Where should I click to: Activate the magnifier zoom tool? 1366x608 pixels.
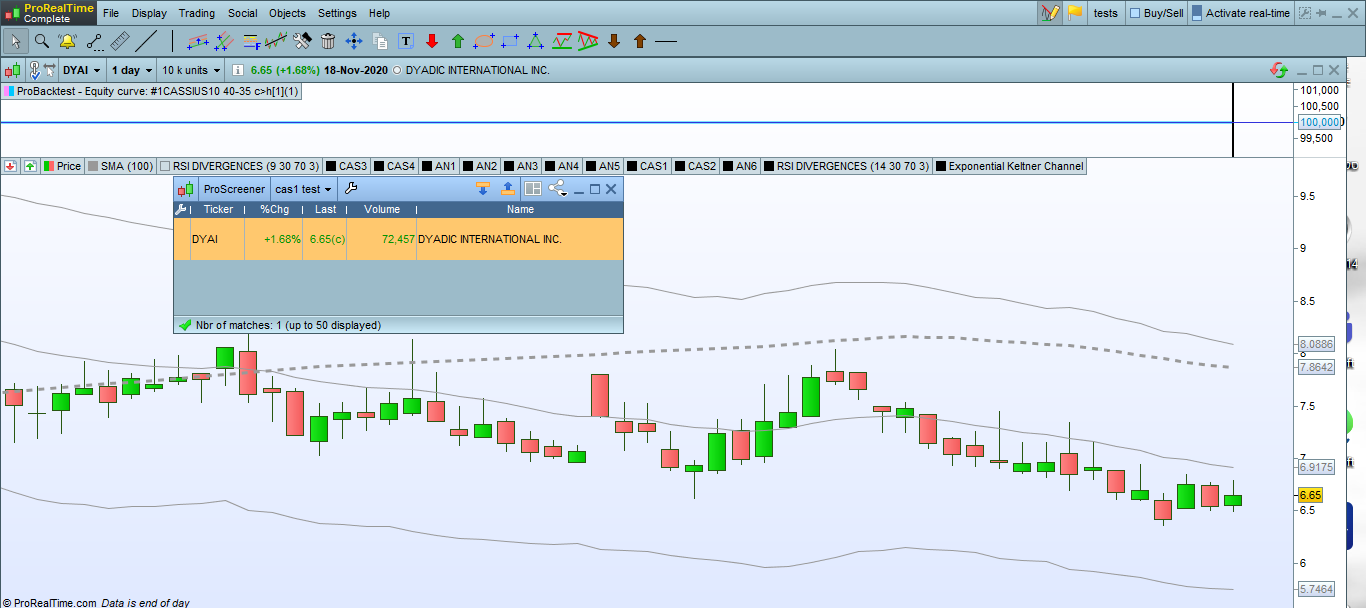coord(42,41)
